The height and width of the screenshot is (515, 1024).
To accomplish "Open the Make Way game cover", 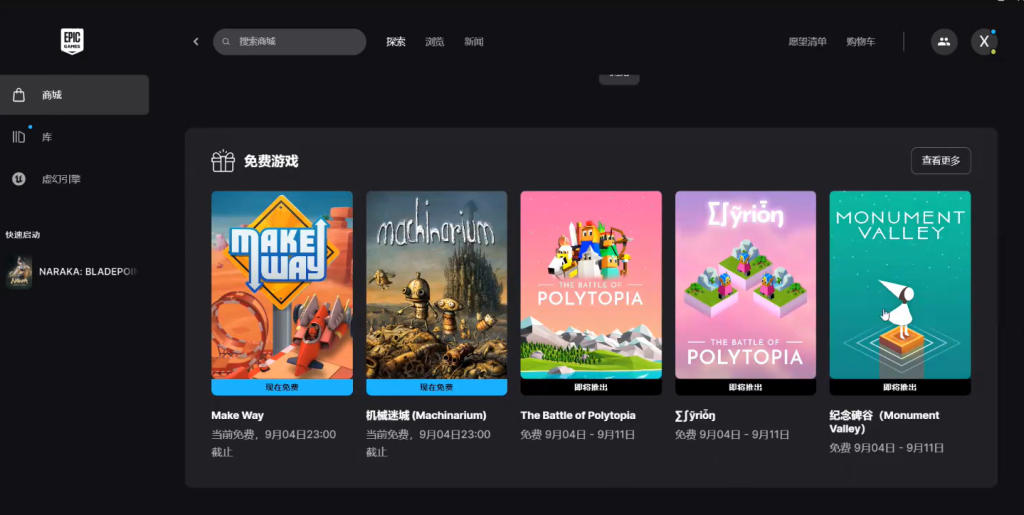I will point(282,285).
